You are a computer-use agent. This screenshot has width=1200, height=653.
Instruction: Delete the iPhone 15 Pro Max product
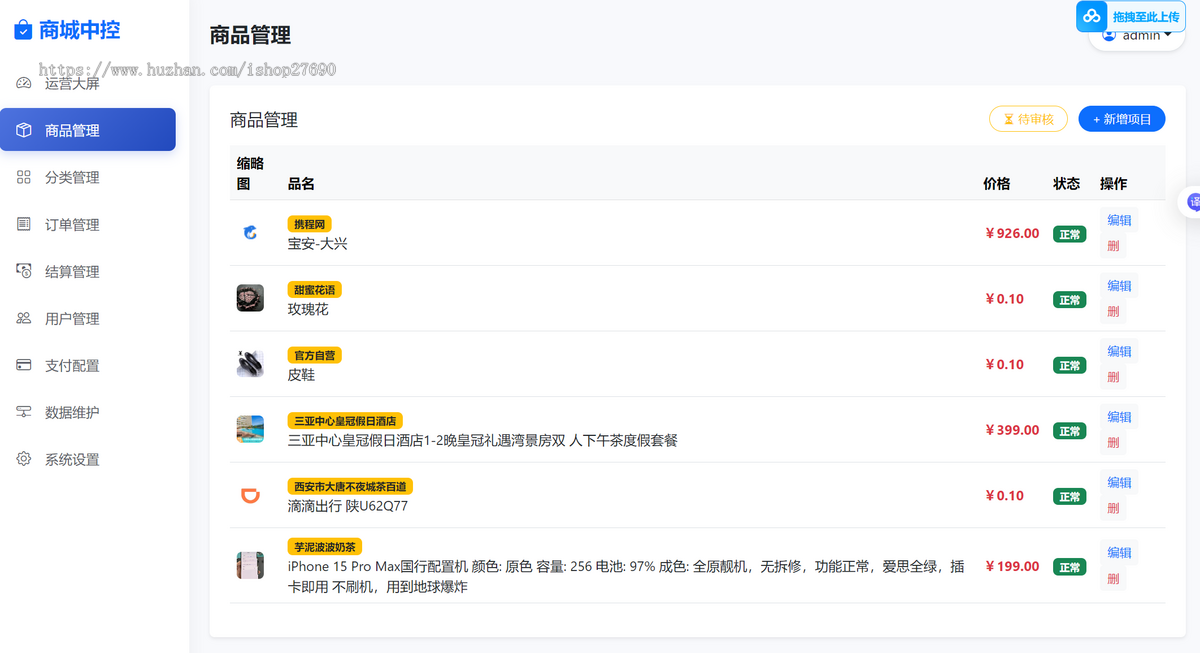1113,578
